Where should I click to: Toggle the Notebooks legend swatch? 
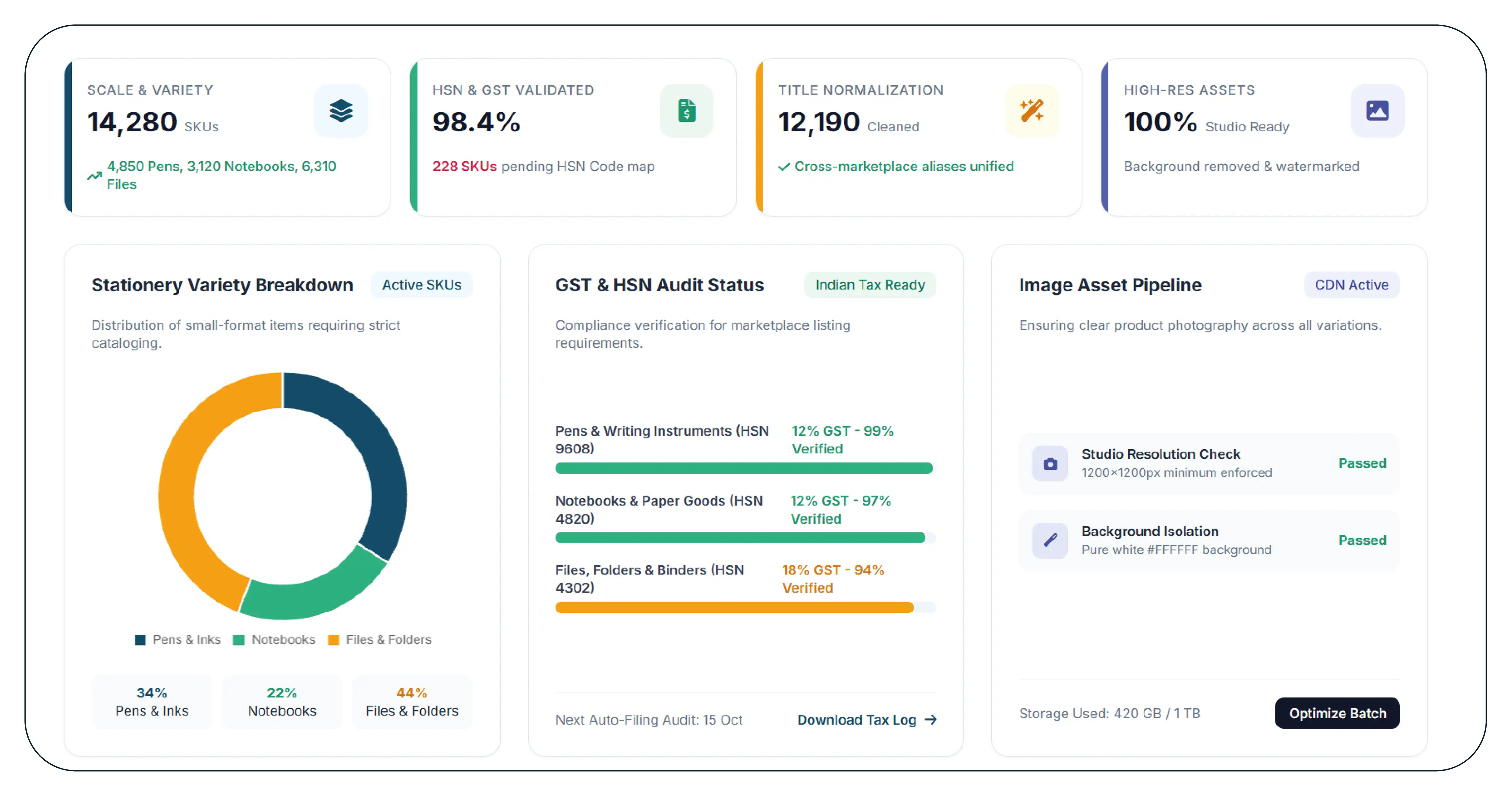click(x=238, y=640)
